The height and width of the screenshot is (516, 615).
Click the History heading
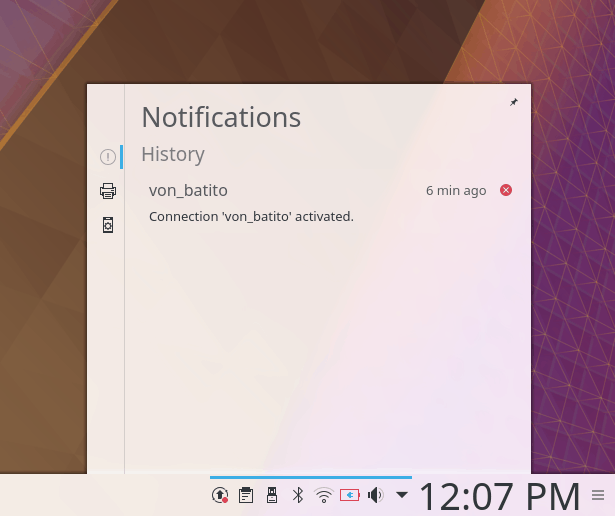(173, 154)
